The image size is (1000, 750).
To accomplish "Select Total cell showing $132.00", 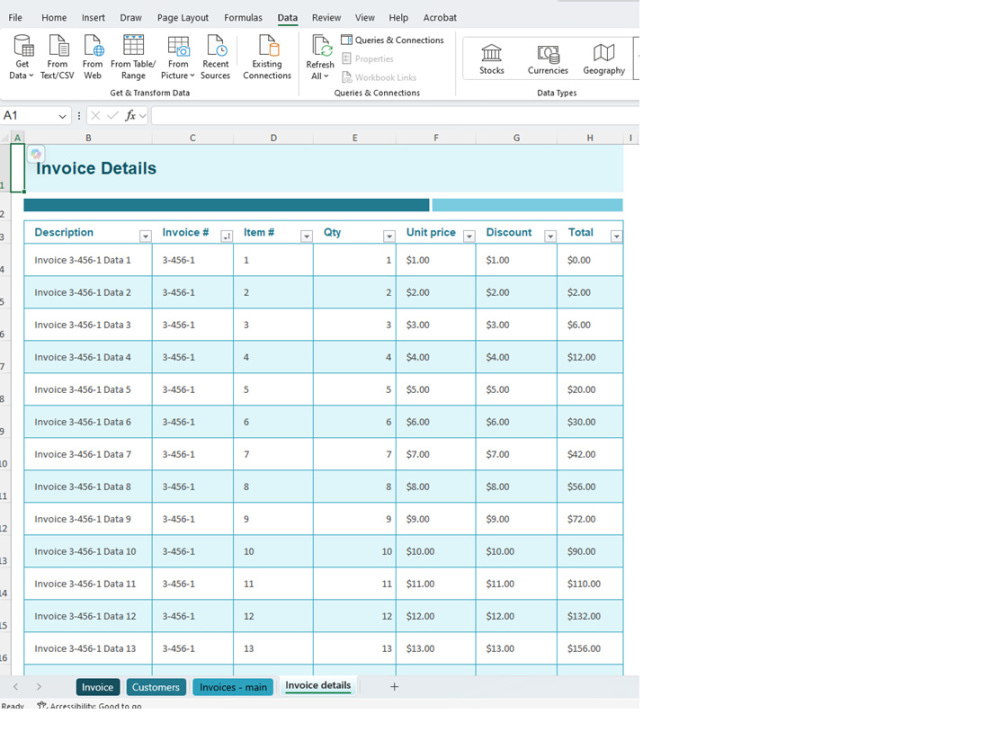I will pos(590,616).
